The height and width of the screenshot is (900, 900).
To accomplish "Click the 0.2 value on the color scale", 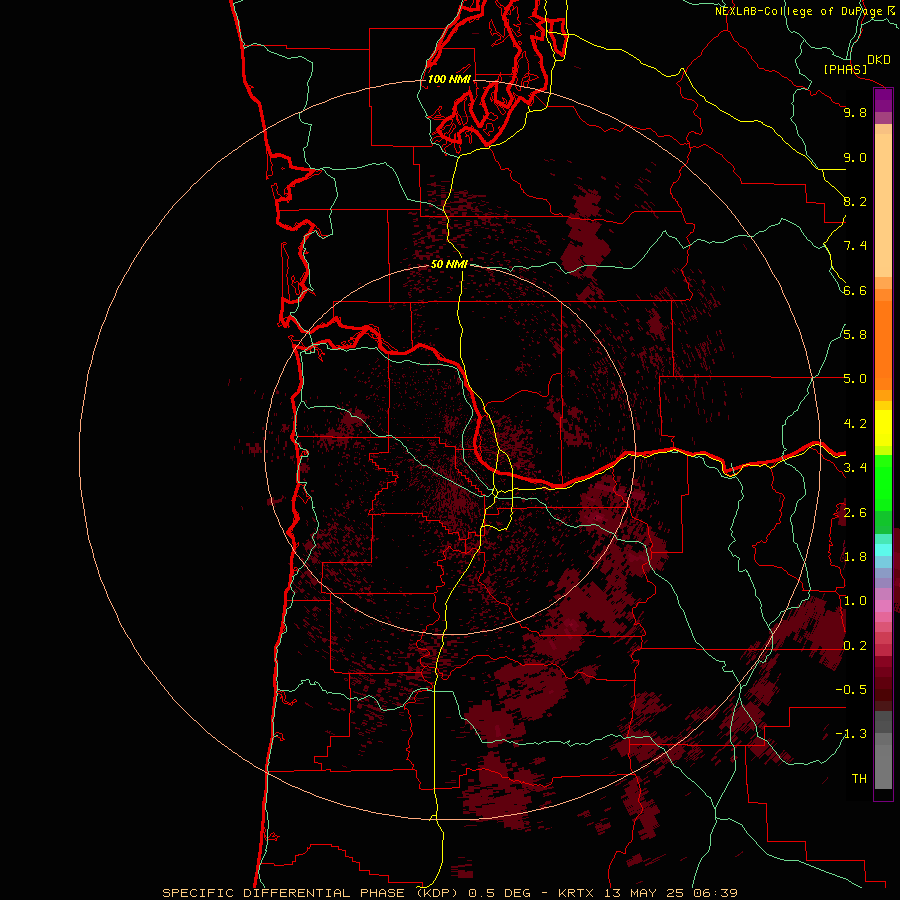I will point(855,646).
